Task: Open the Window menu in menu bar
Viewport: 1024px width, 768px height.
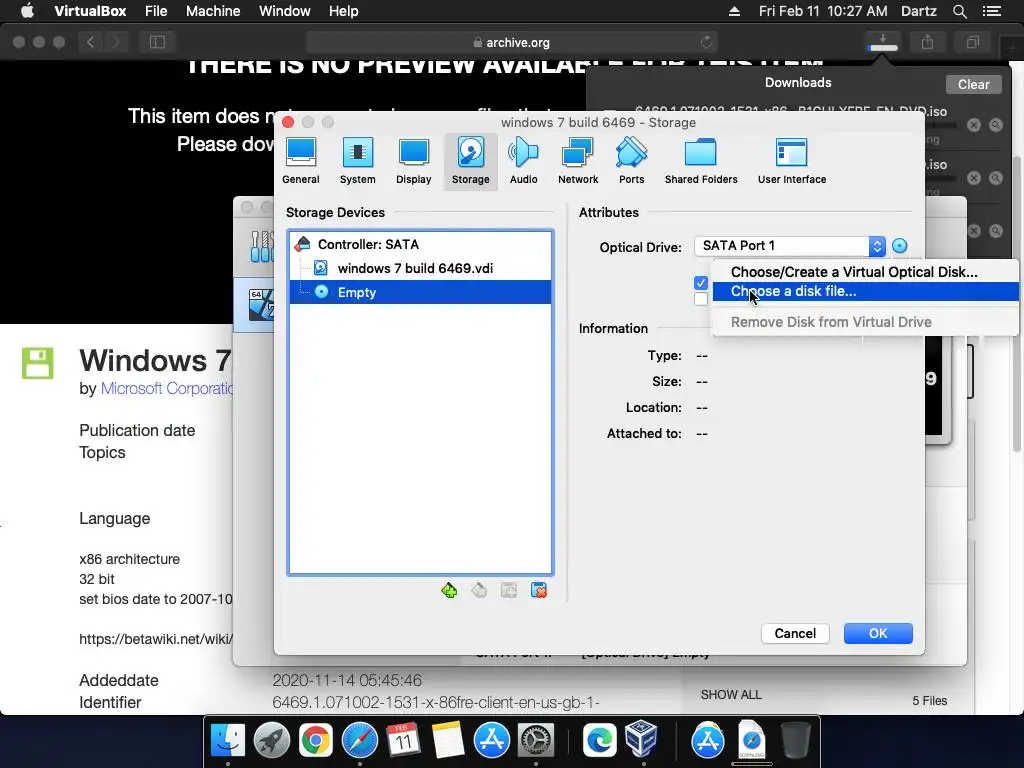Action: point(284,11)
